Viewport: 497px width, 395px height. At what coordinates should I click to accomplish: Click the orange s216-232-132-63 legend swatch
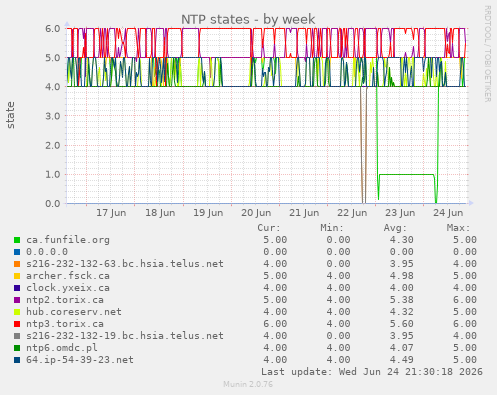17,264
